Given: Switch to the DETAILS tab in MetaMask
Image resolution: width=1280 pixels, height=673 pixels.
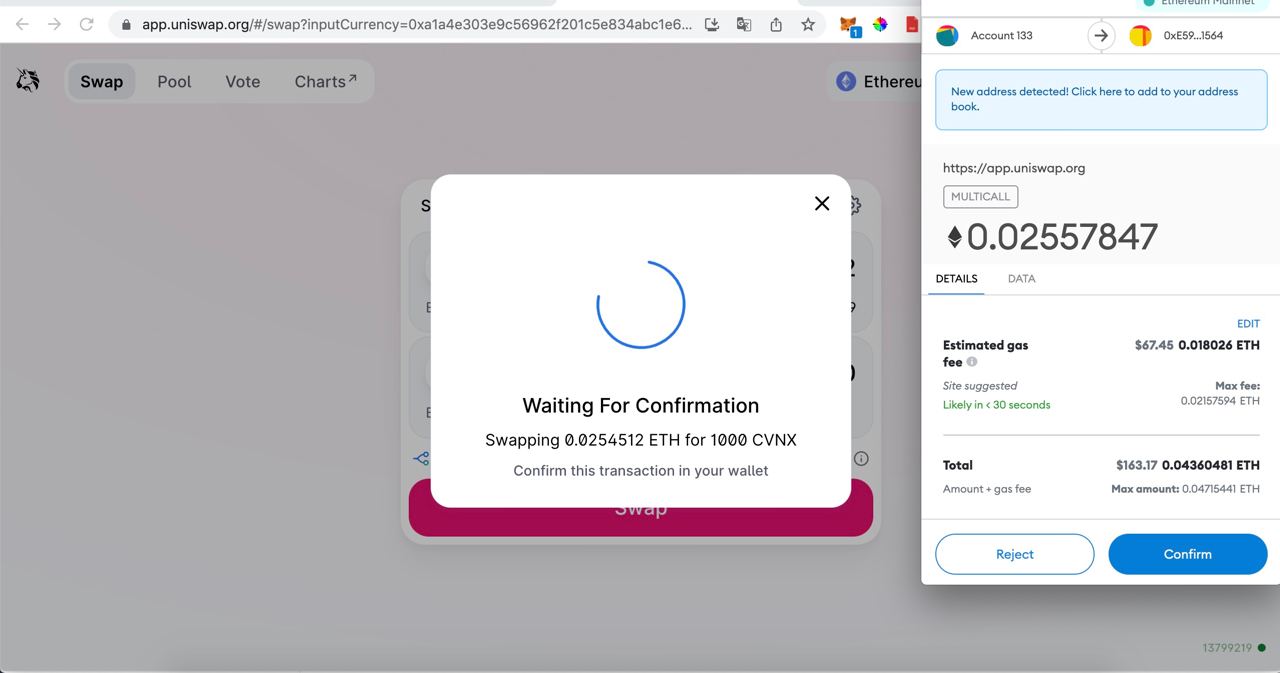Looking at the screenshot, I should click(956, 279).
